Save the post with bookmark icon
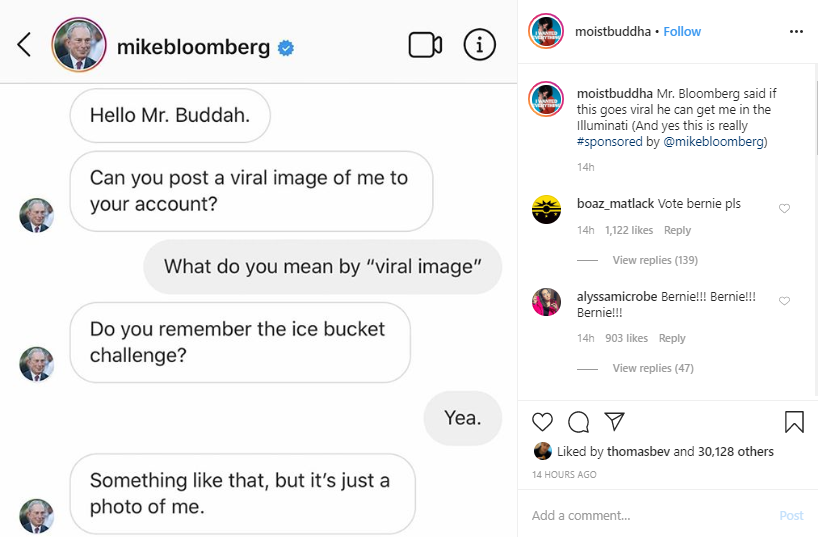The height and width of the screenshot is (537, 818). pyautogui.click(x=794, y=422)
